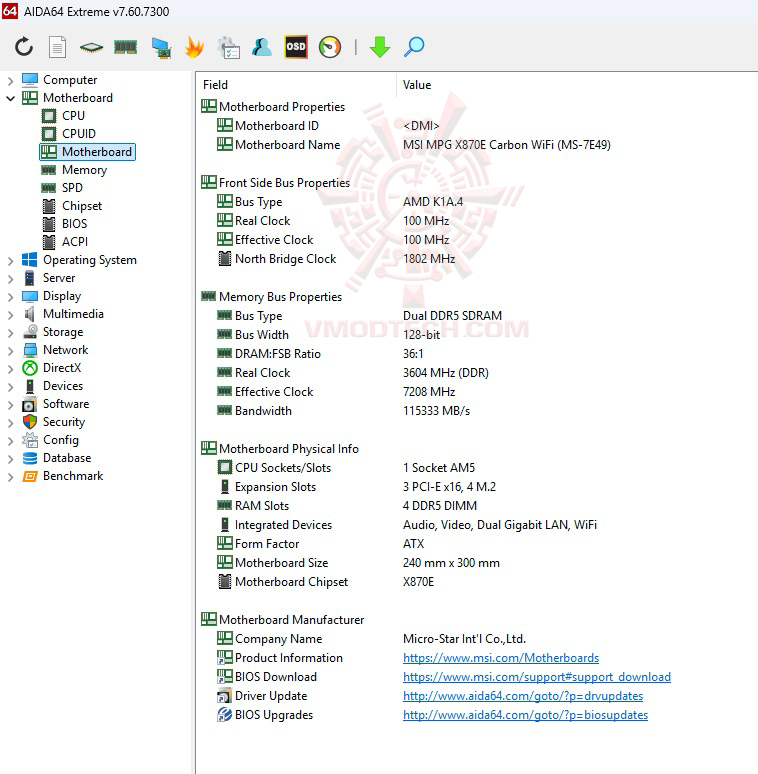
Task: Click the magnifier search icon
Action: (x=414, y=47)
